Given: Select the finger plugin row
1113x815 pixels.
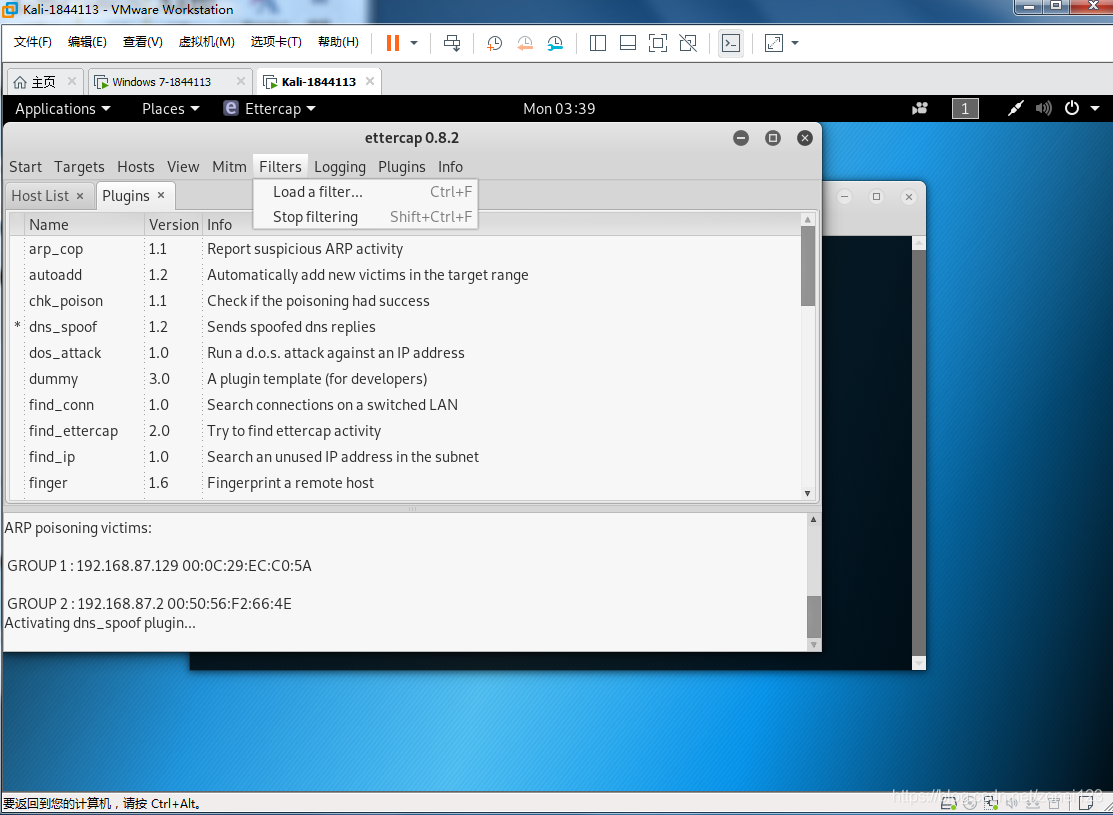Looking at the screenshot, I should (405, 483).
